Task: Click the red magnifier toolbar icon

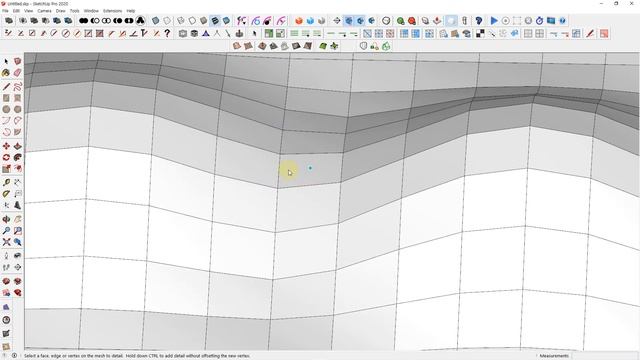Action: [412, 20]
